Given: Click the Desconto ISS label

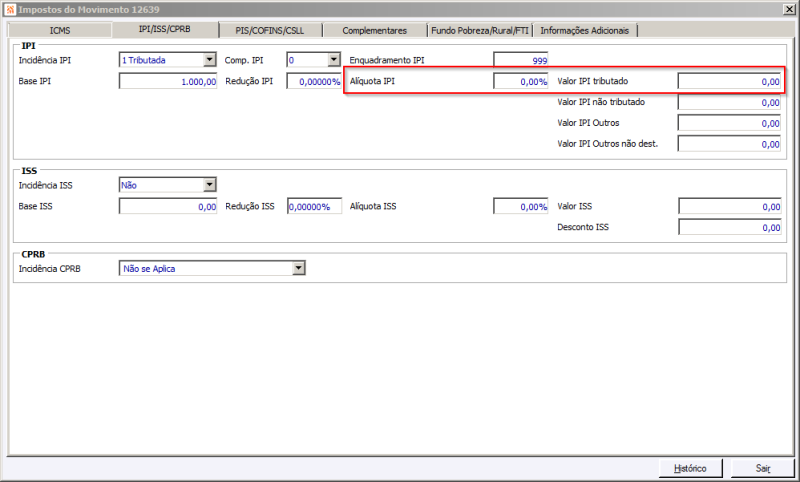Looking at the screenshot, I should 583,227.
